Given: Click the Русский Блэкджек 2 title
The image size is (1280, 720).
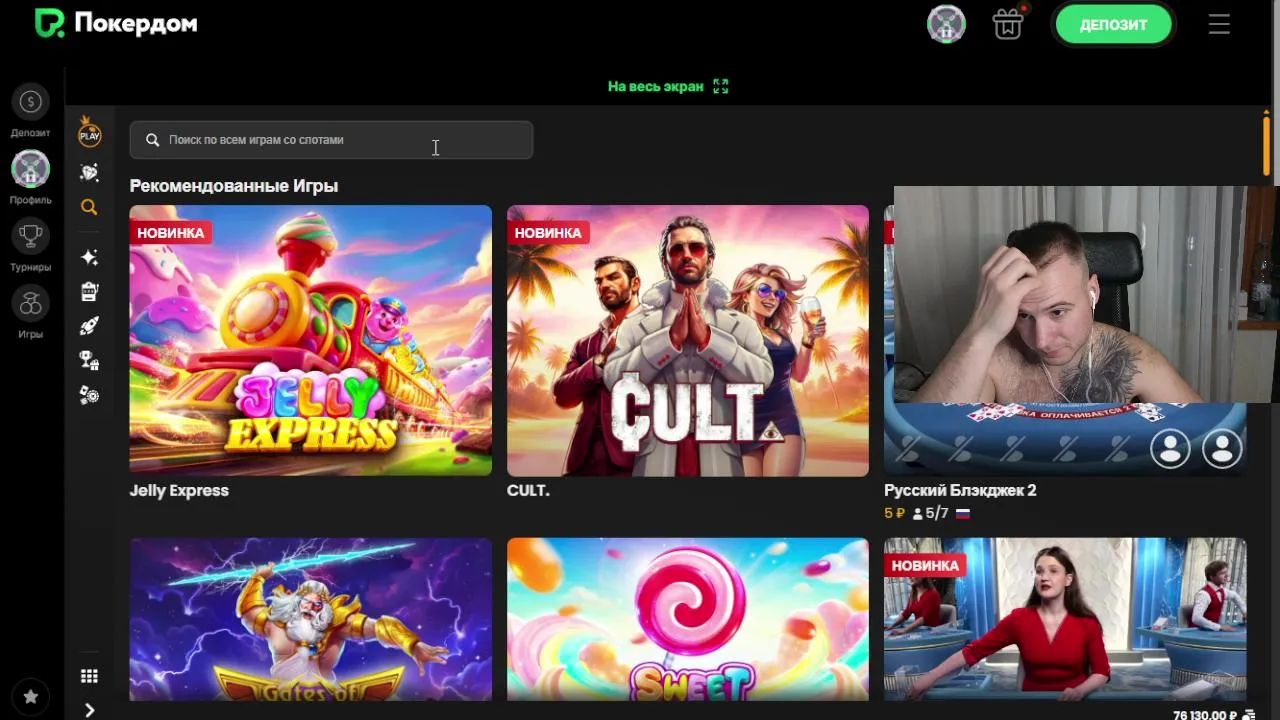Looking at the screenshot, I should click(x=960, y=490).
